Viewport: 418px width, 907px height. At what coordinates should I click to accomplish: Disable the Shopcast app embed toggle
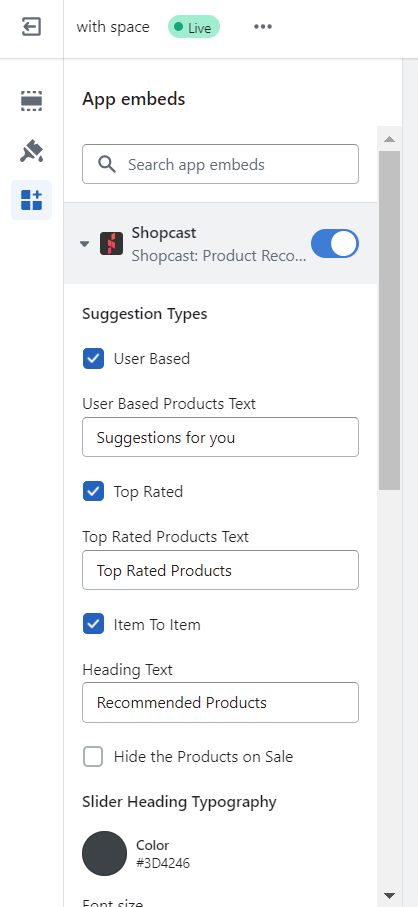(x=335, y=244)
